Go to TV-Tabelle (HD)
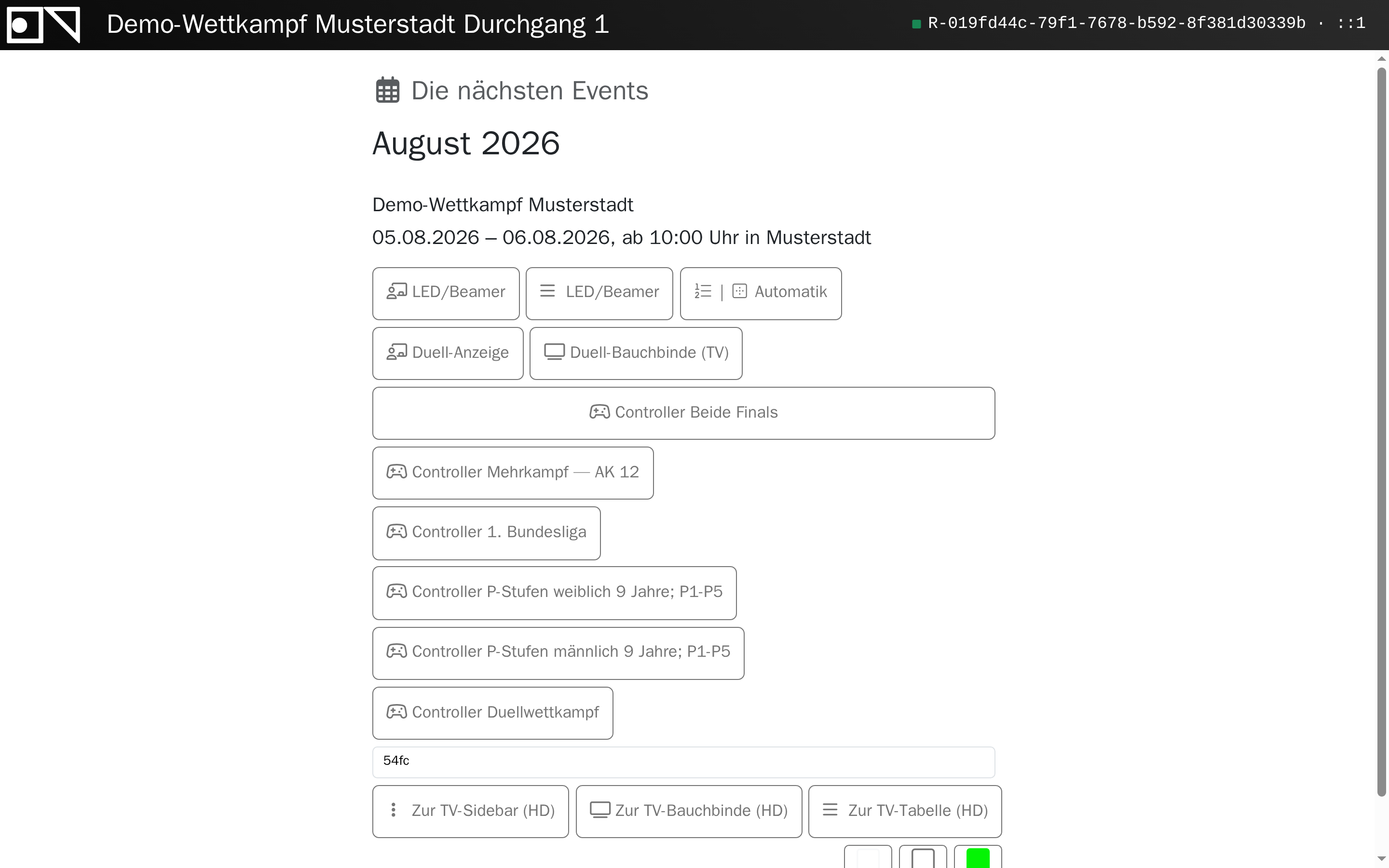Image resolution: width=1389 pixels, height=868 pixels. (x=905, y=811)
